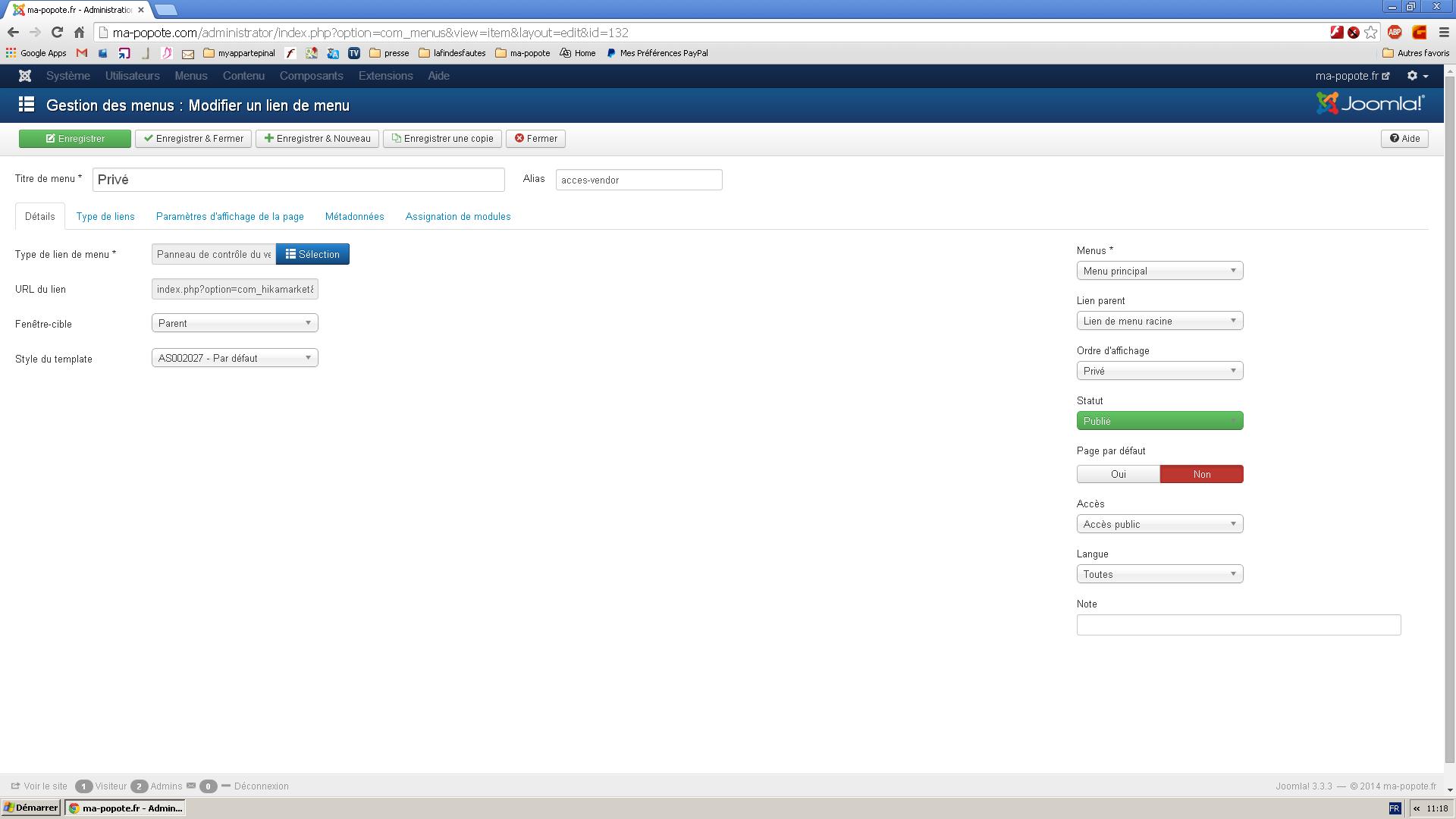Click the Note input field

pos(1238,625)
